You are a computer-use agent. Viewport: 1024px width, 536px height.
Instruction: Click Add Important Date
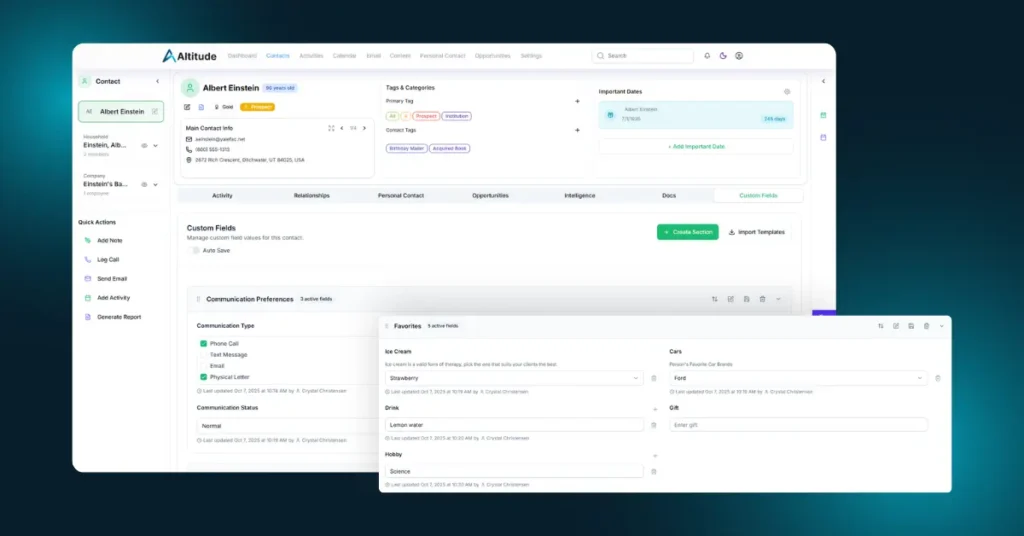point(696,147)
